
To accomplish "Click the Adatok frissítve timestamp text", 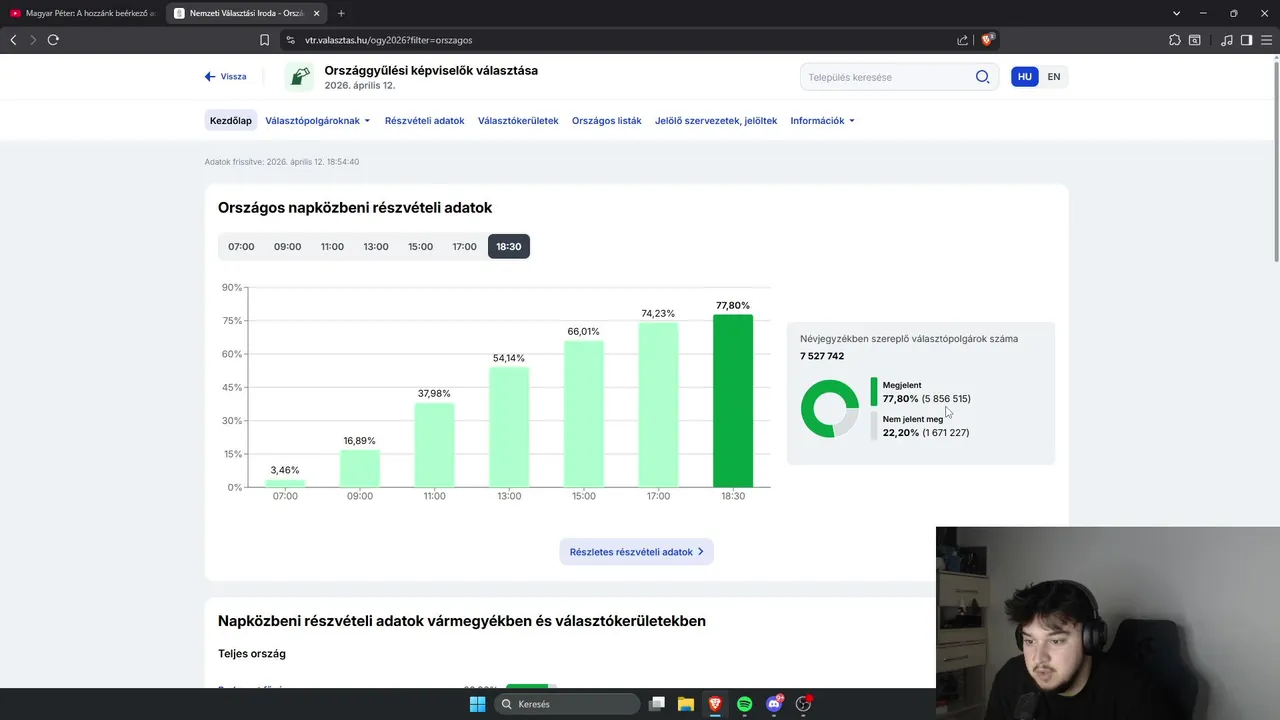I will [x=282, y=162].
